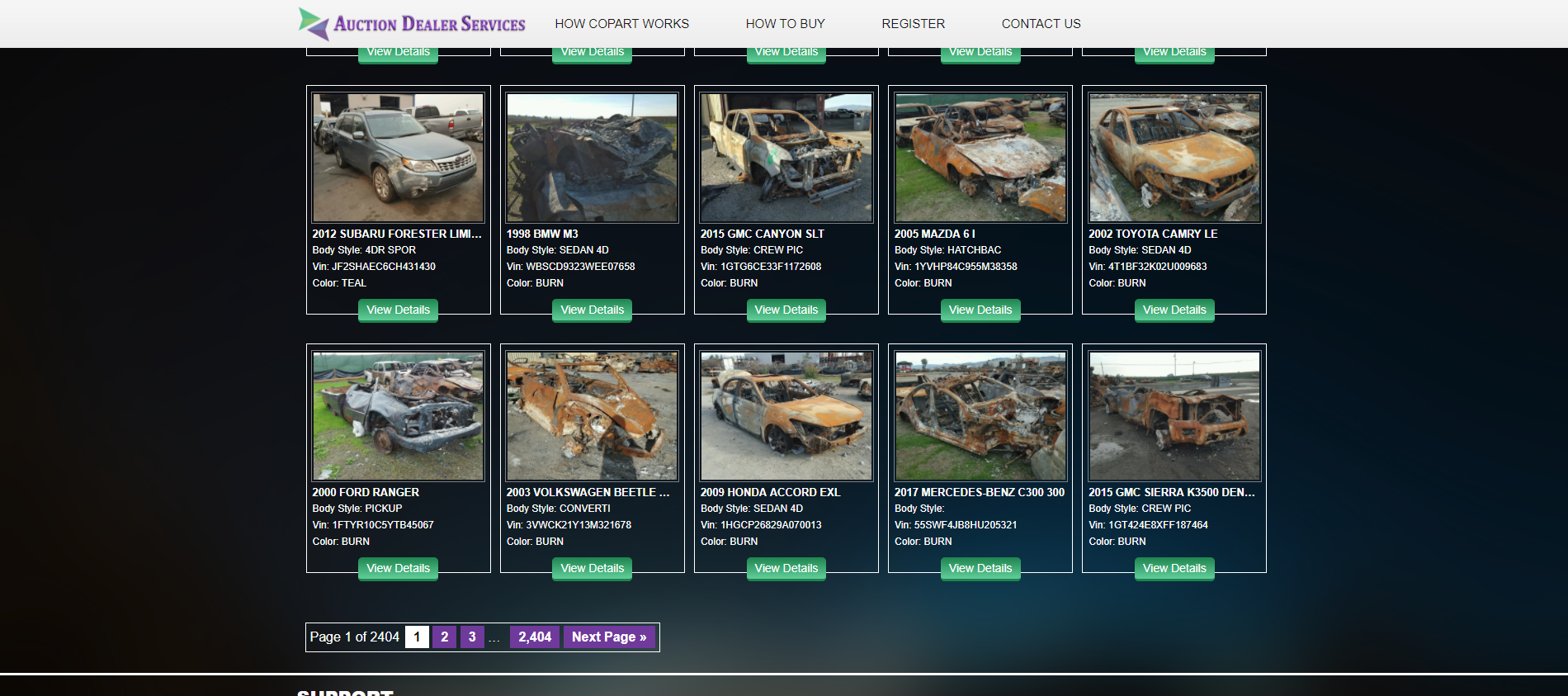Click the 2000 Ford Ranger thumbnail
The image size is (1568, 696).
coord(398,416)
